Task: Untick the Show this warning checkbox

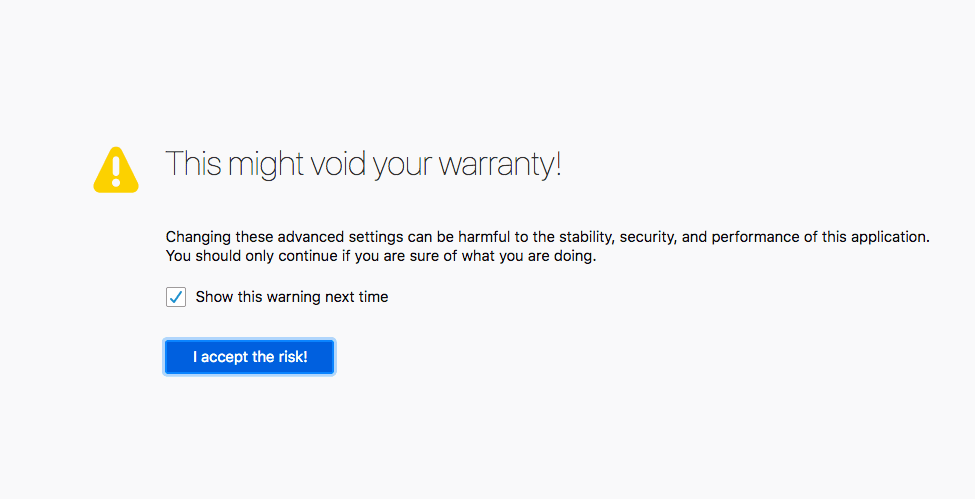Action: coord(176,297)
